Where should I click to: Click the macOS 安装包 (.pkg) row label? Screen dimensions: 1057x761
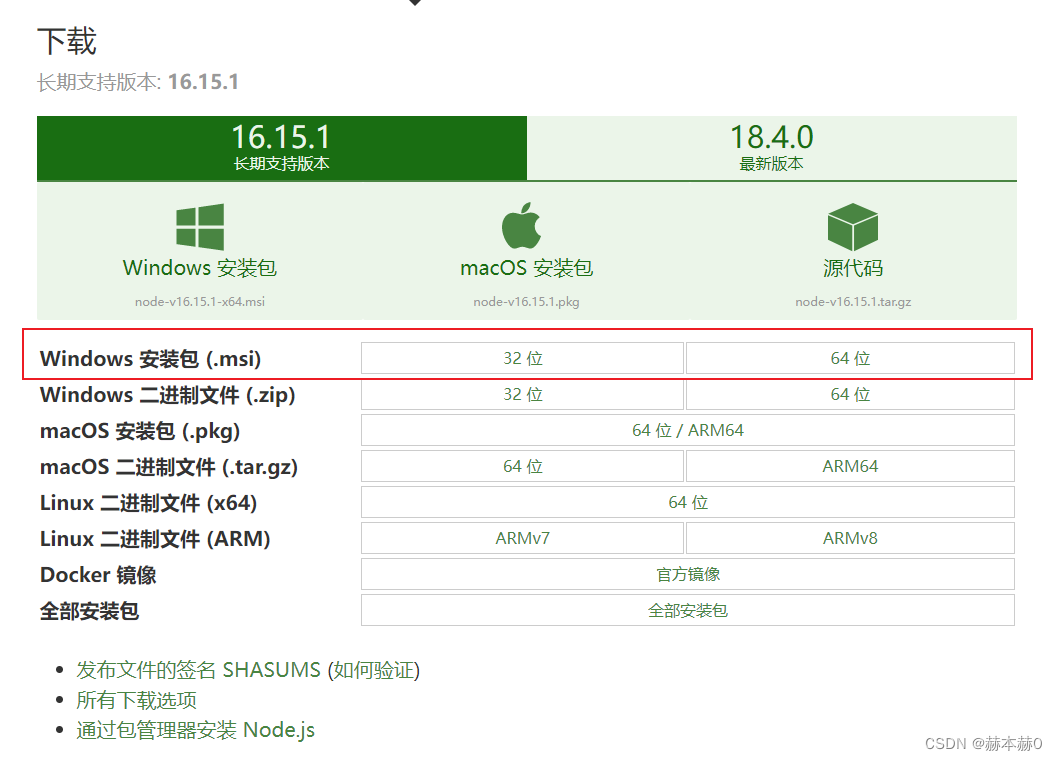[x=140, y=431]
